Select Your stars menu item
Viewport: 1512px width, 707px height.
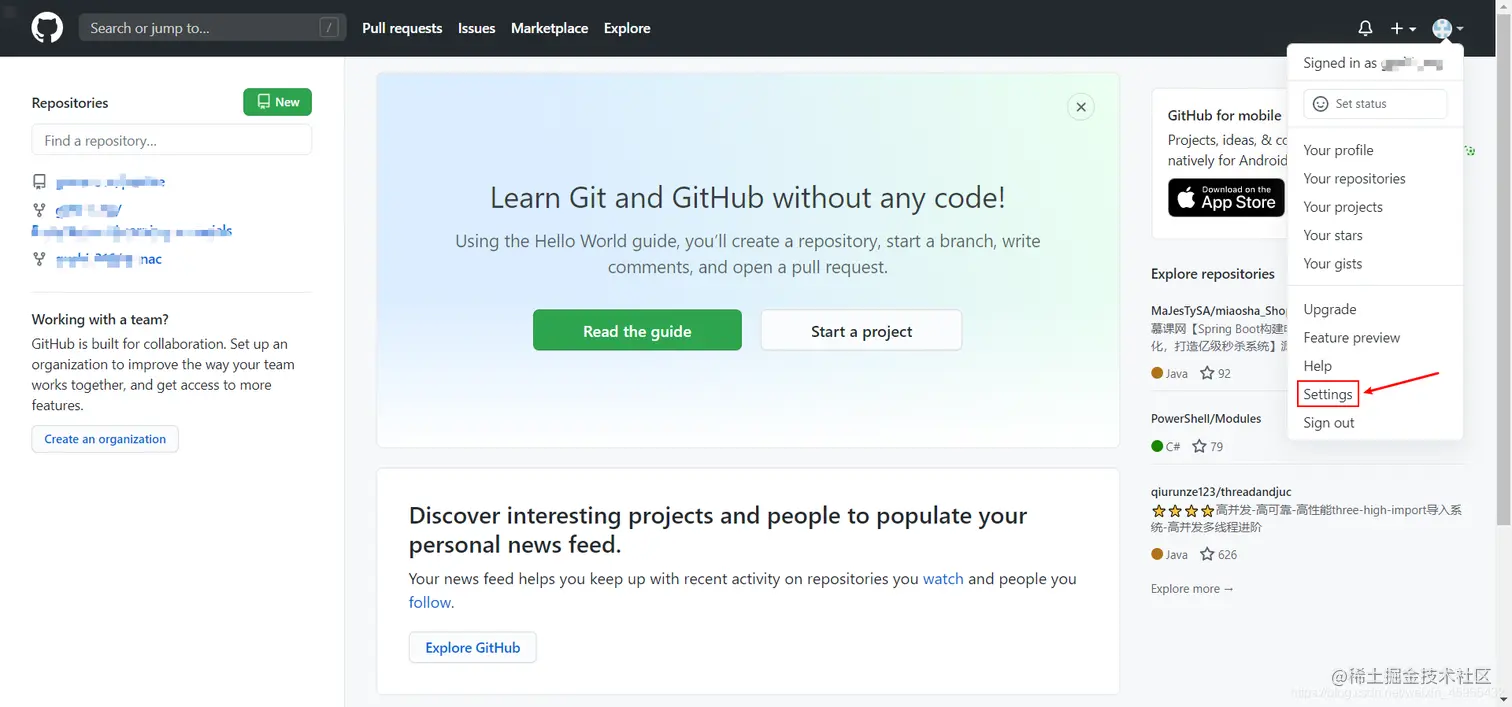click(x=1375, y=235)
